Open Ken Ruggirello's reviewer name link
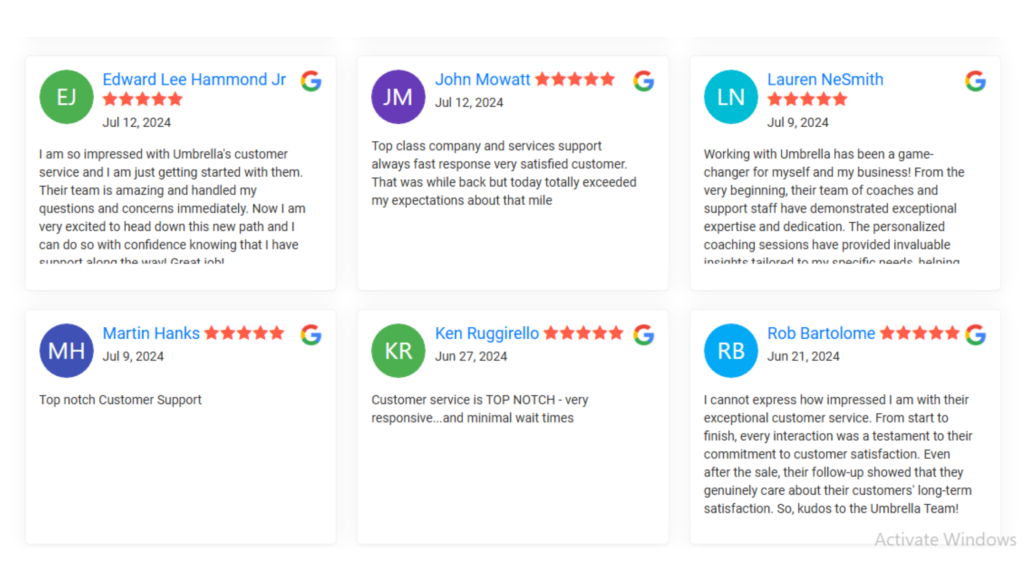The height and width of the screenshot is (576, 1024). [487, 333]
